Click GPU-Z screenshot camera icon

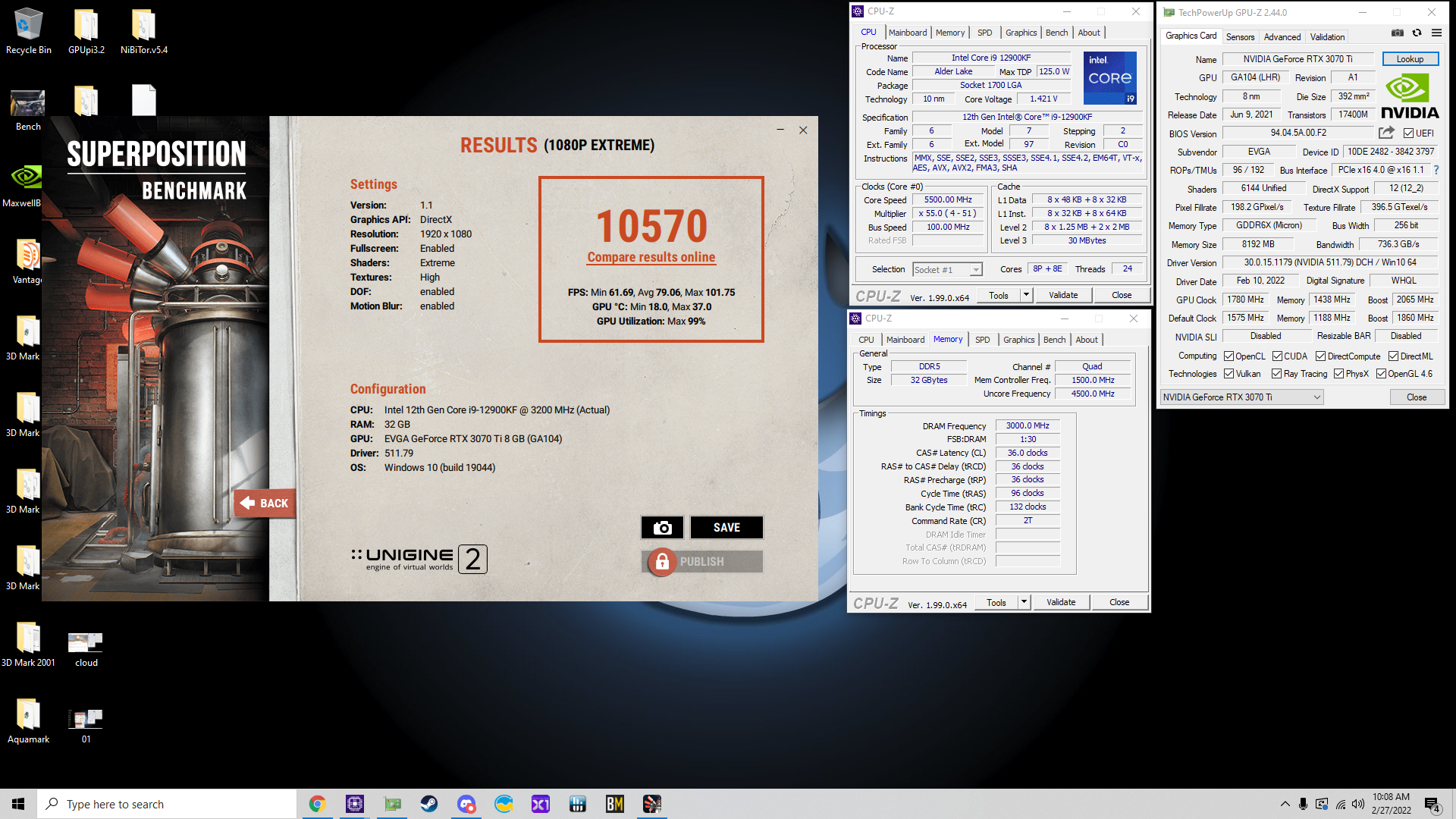1398,33
